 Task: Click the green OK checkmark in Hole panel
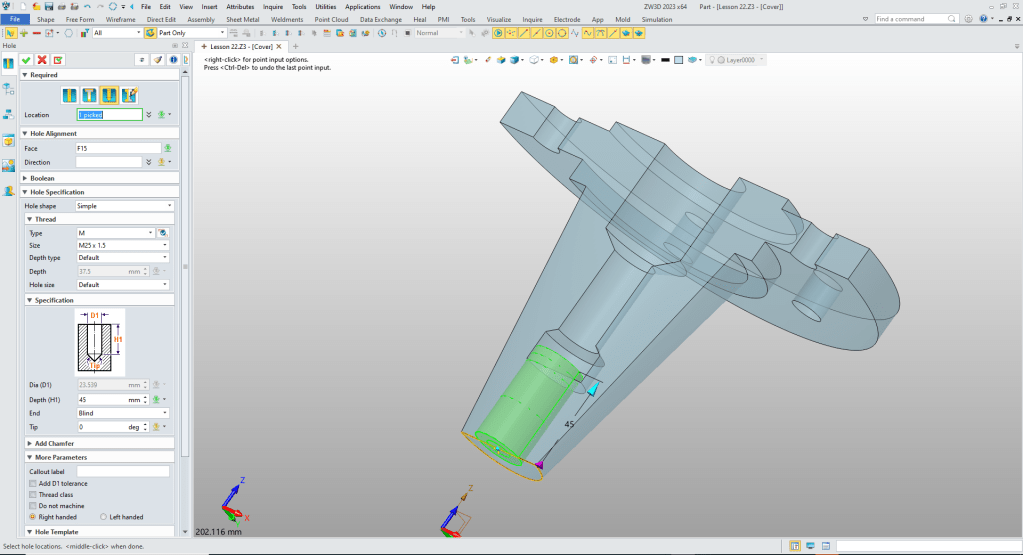[26, 60]
